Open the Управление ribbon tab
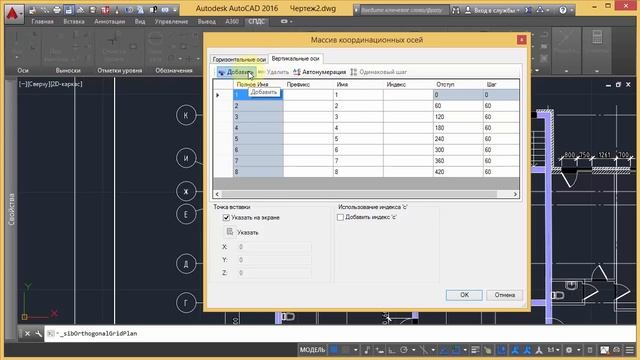Viewport: 640px width, 360px height. (171, 21)
